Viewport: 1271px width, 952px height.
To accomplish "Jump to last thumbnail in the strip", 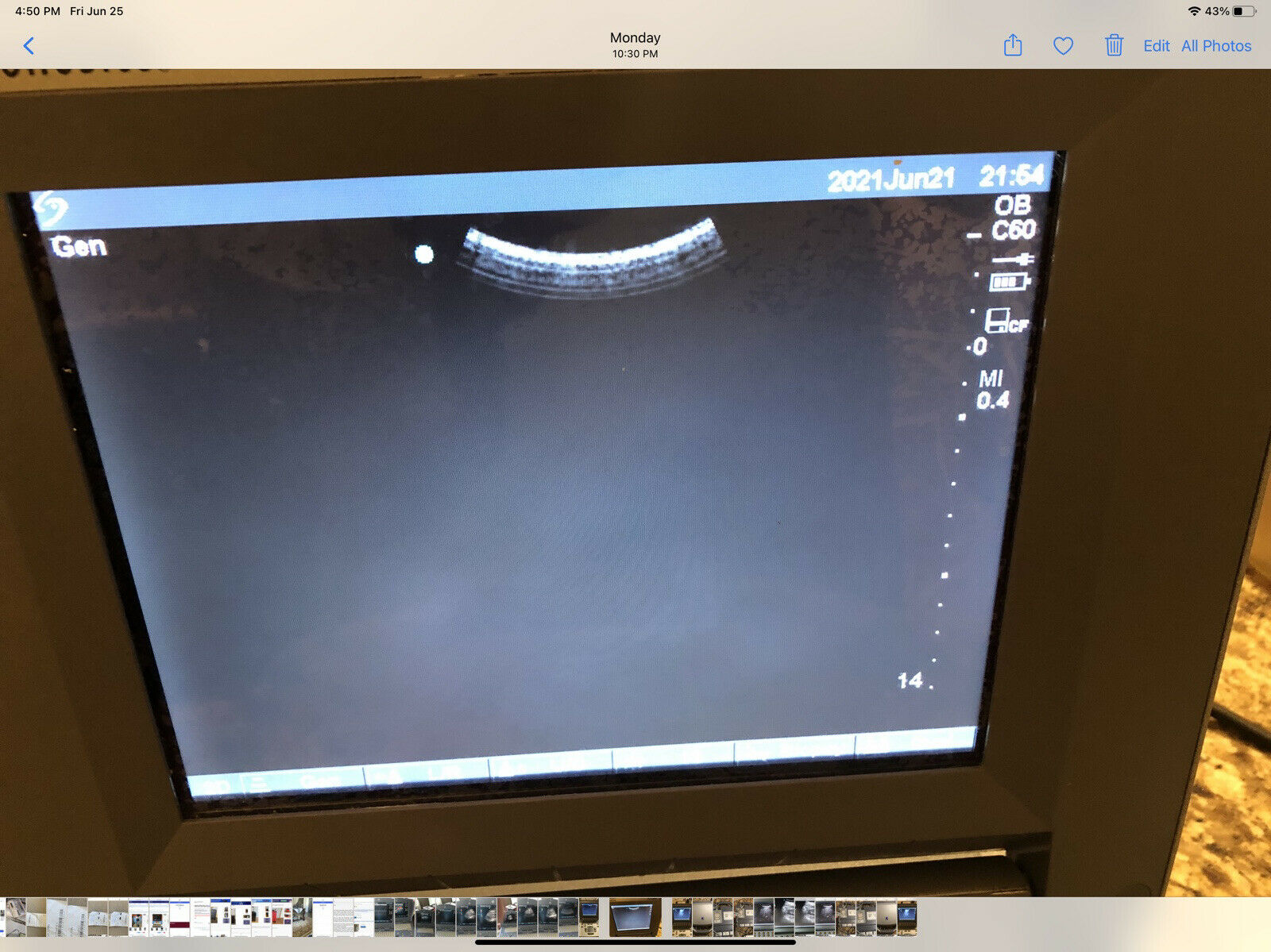I will [x=906, y=918].
